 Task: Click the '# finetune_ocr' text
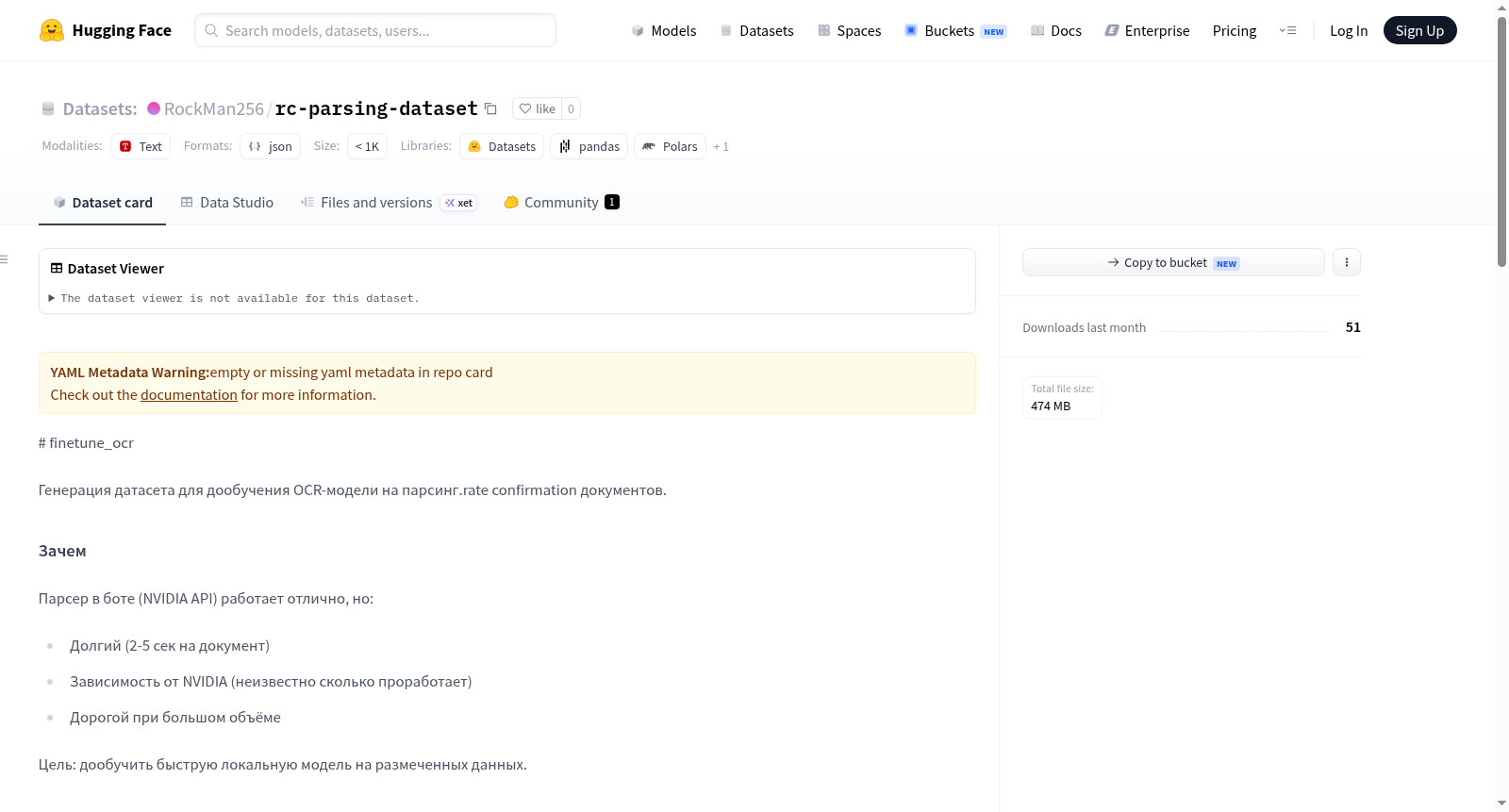click(x=86, y=443)
